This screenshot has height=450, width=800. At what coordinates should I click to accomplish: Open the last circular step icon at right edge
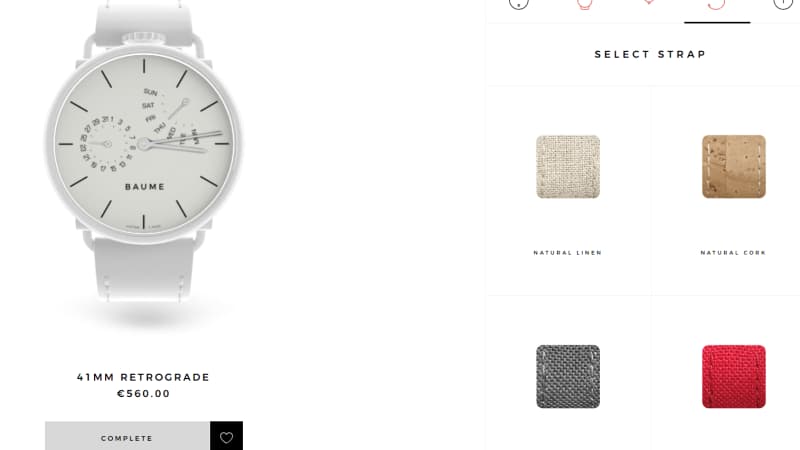pyautogui.click(x=783, y=4)
